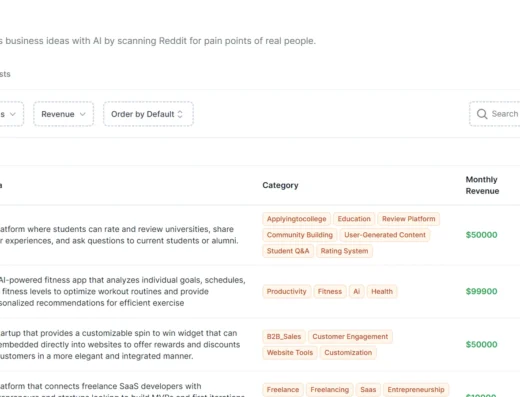Select the Applyingtocollege category tag

pos(296,219)
